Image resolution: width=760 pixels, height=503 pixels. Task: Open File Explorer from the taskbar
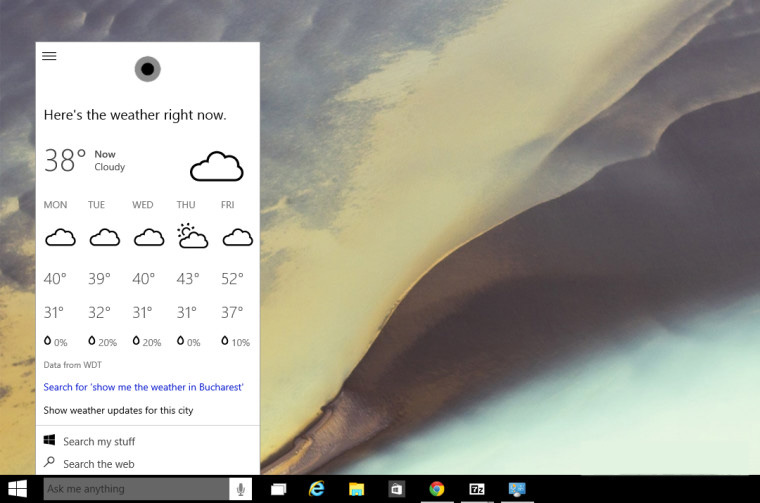[356, 489]
